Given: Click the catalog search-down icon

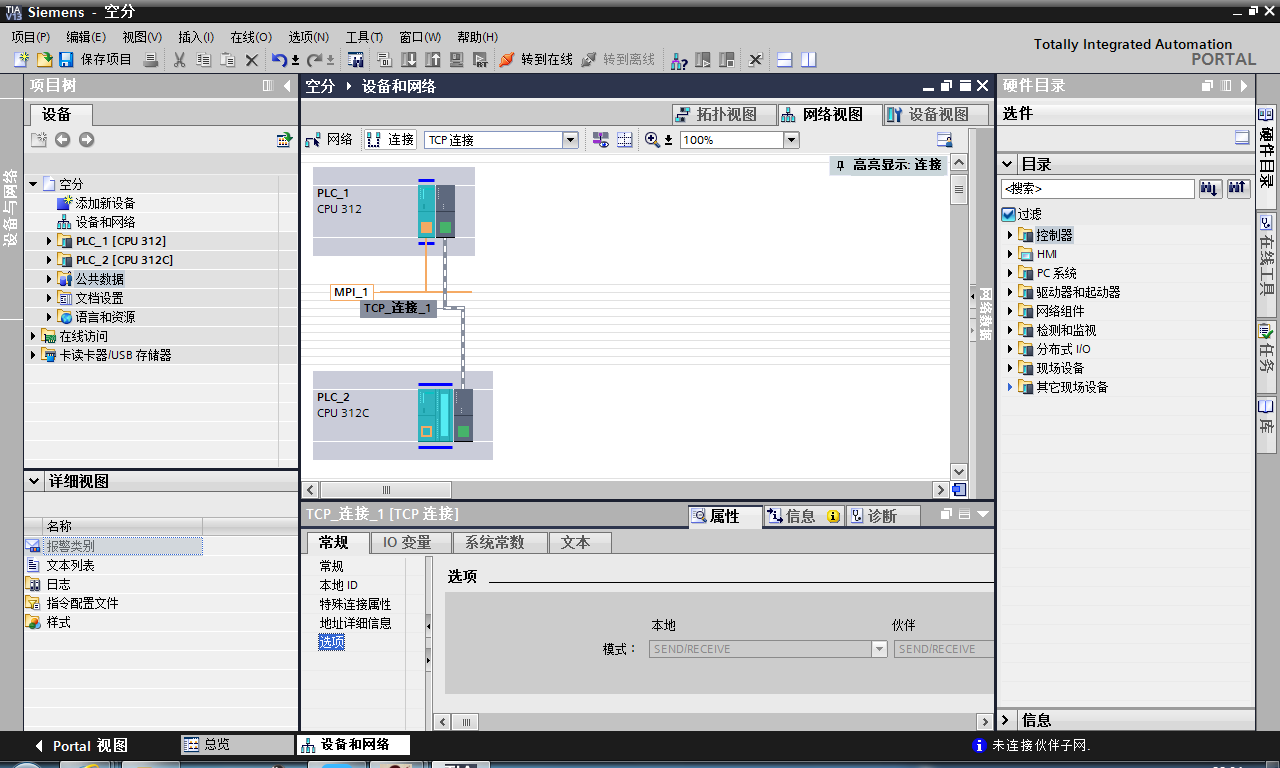Looking at the screenshot, I should pos(1210,188).
